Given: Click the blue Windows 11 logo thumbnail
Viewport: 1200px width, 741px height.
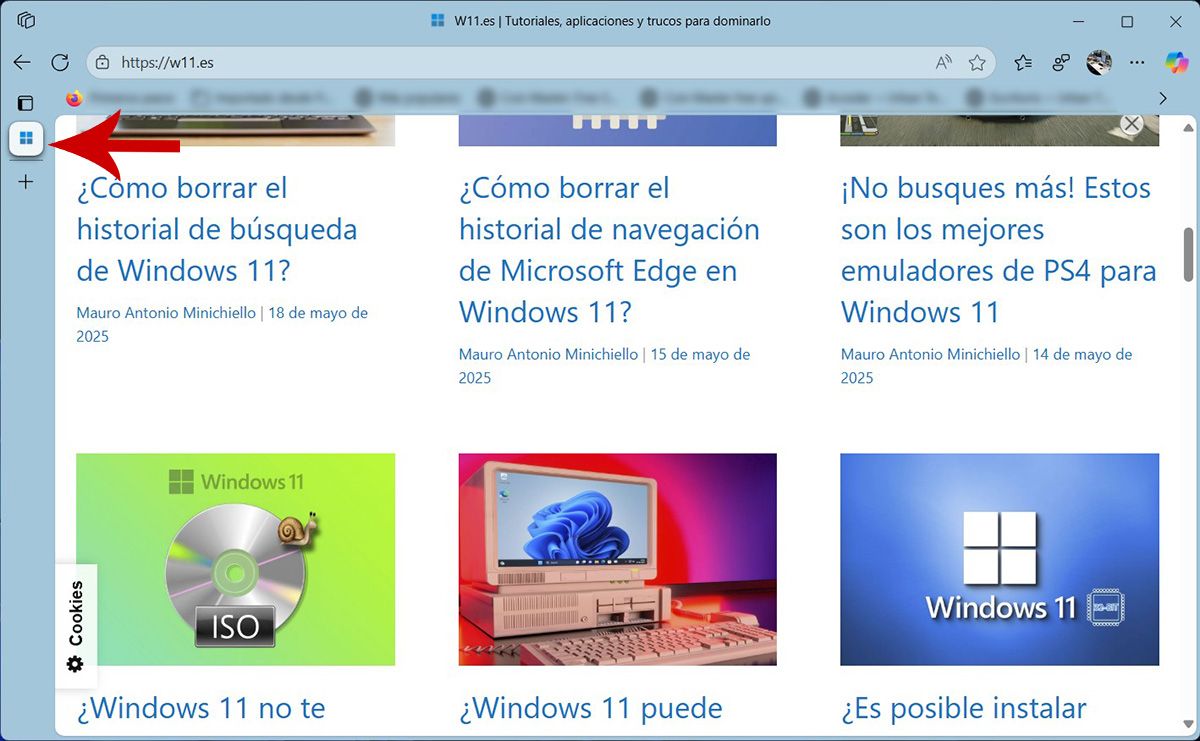Looking at the screenshot, I should [999, 559].
